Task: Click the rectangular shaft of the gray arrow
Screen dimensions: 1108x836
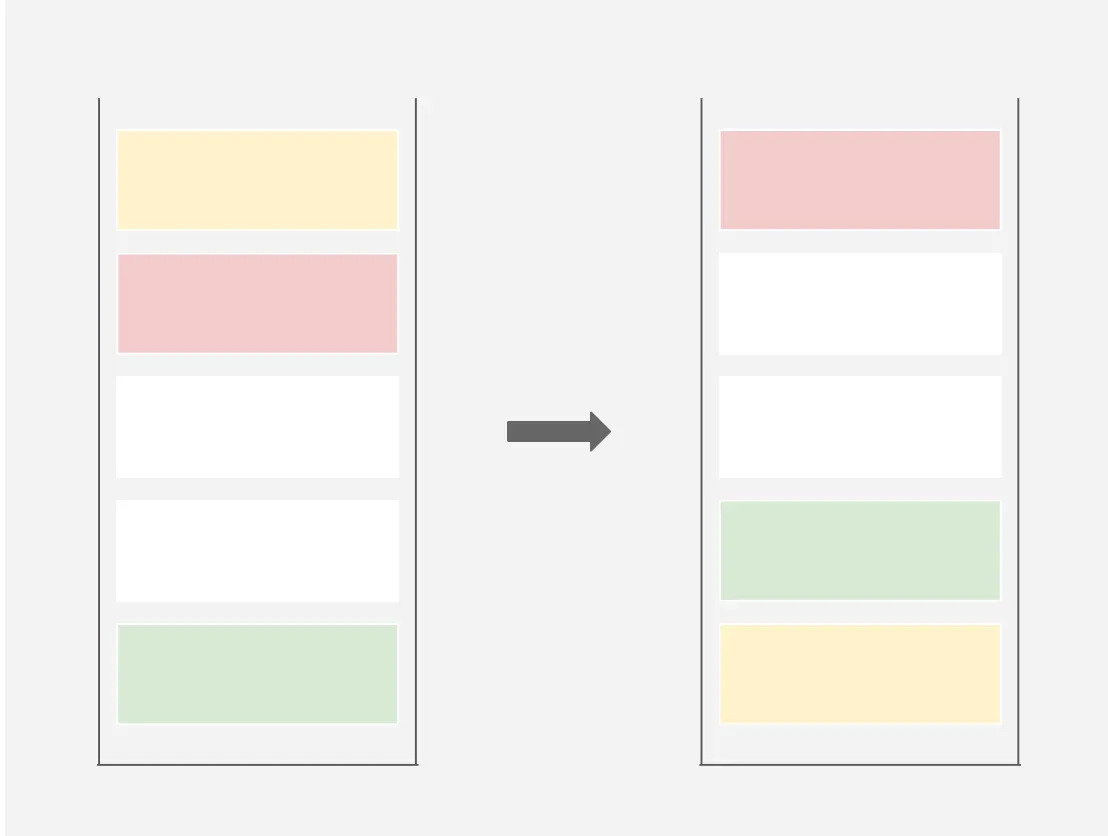Action: point(548,431)
